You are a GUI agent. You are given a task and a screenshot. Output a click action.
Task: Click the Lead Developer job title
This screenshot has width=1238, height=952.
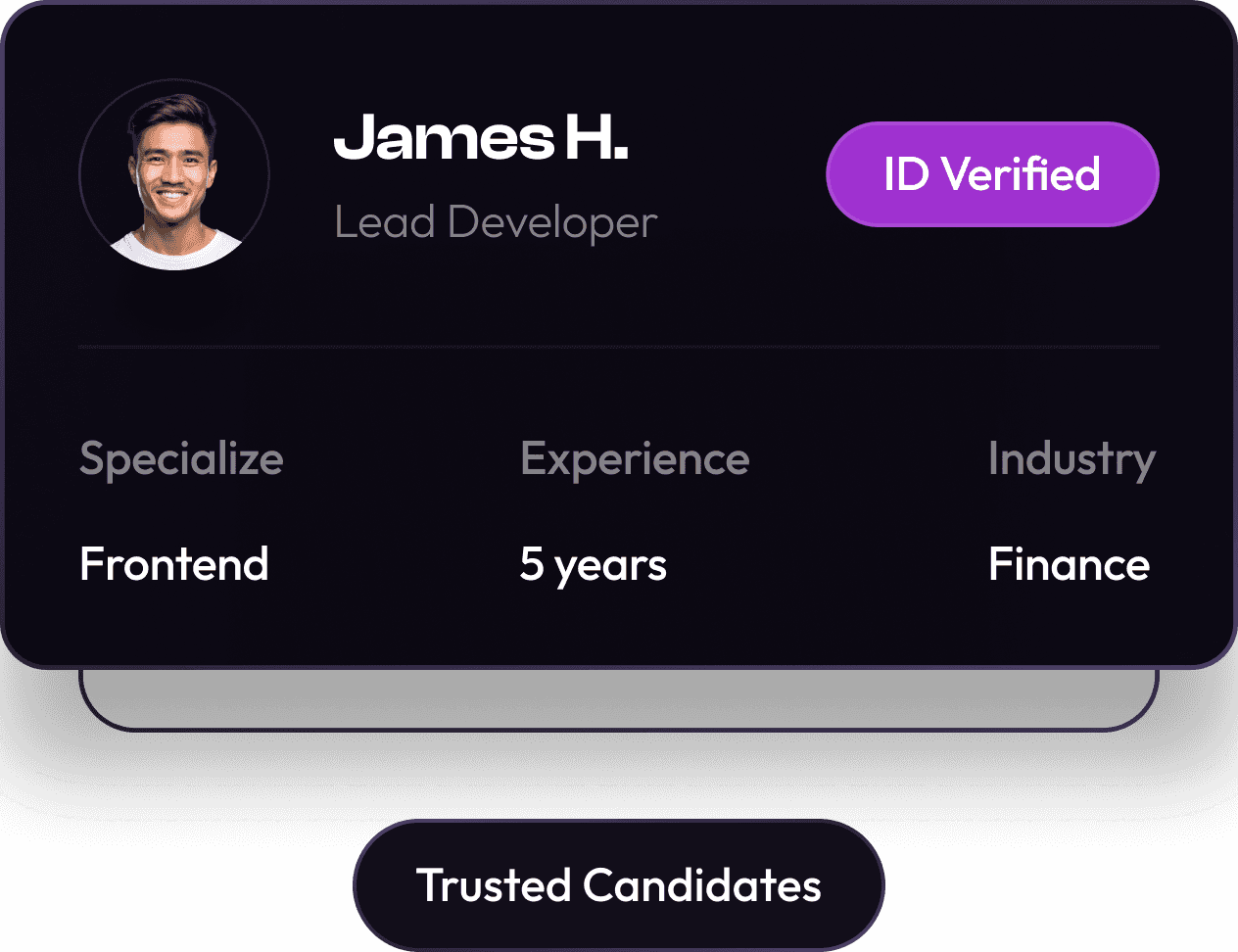pos(495,222)
